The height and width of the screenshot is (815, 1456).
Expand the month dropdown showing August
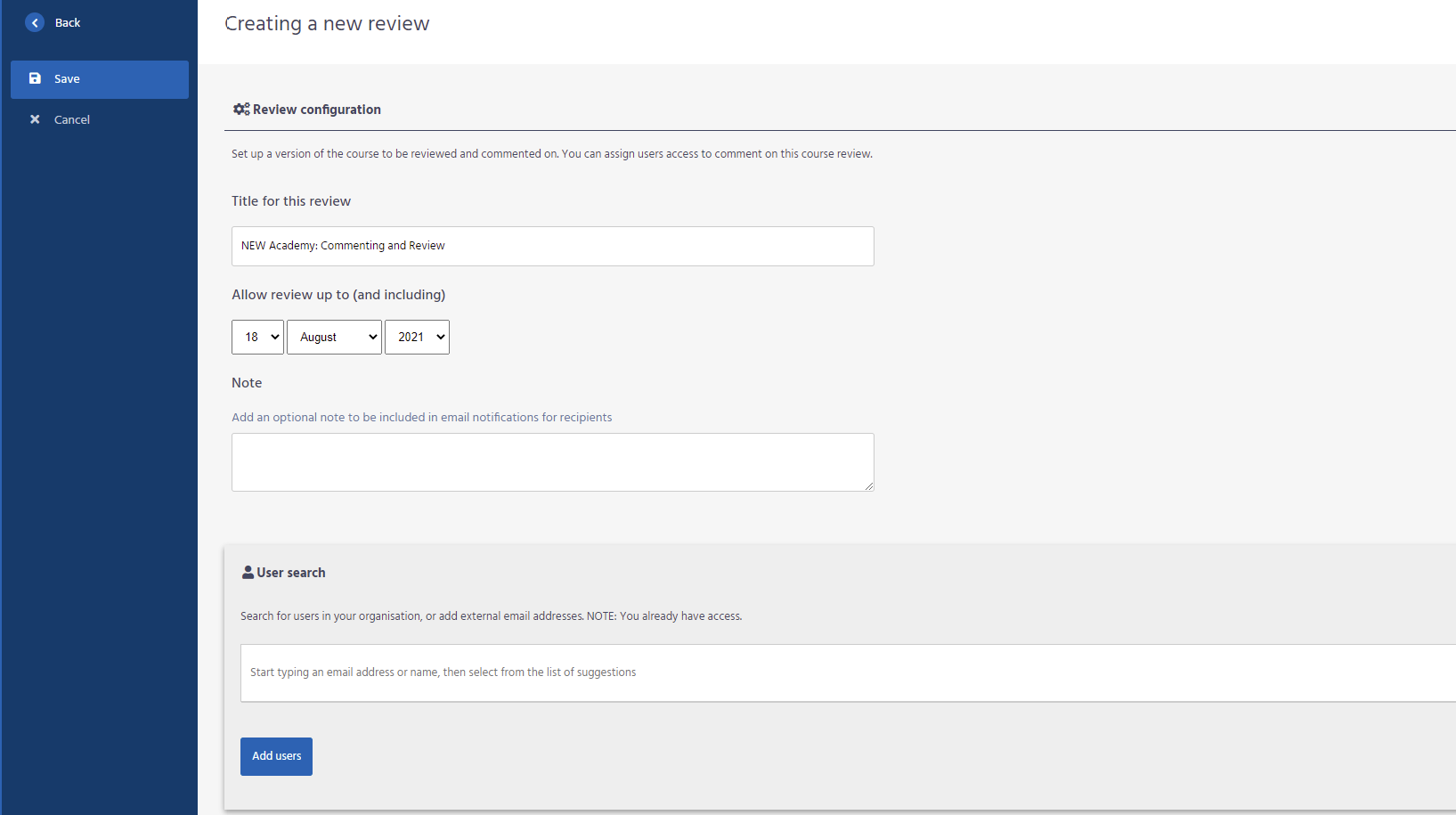coord(334,338)
